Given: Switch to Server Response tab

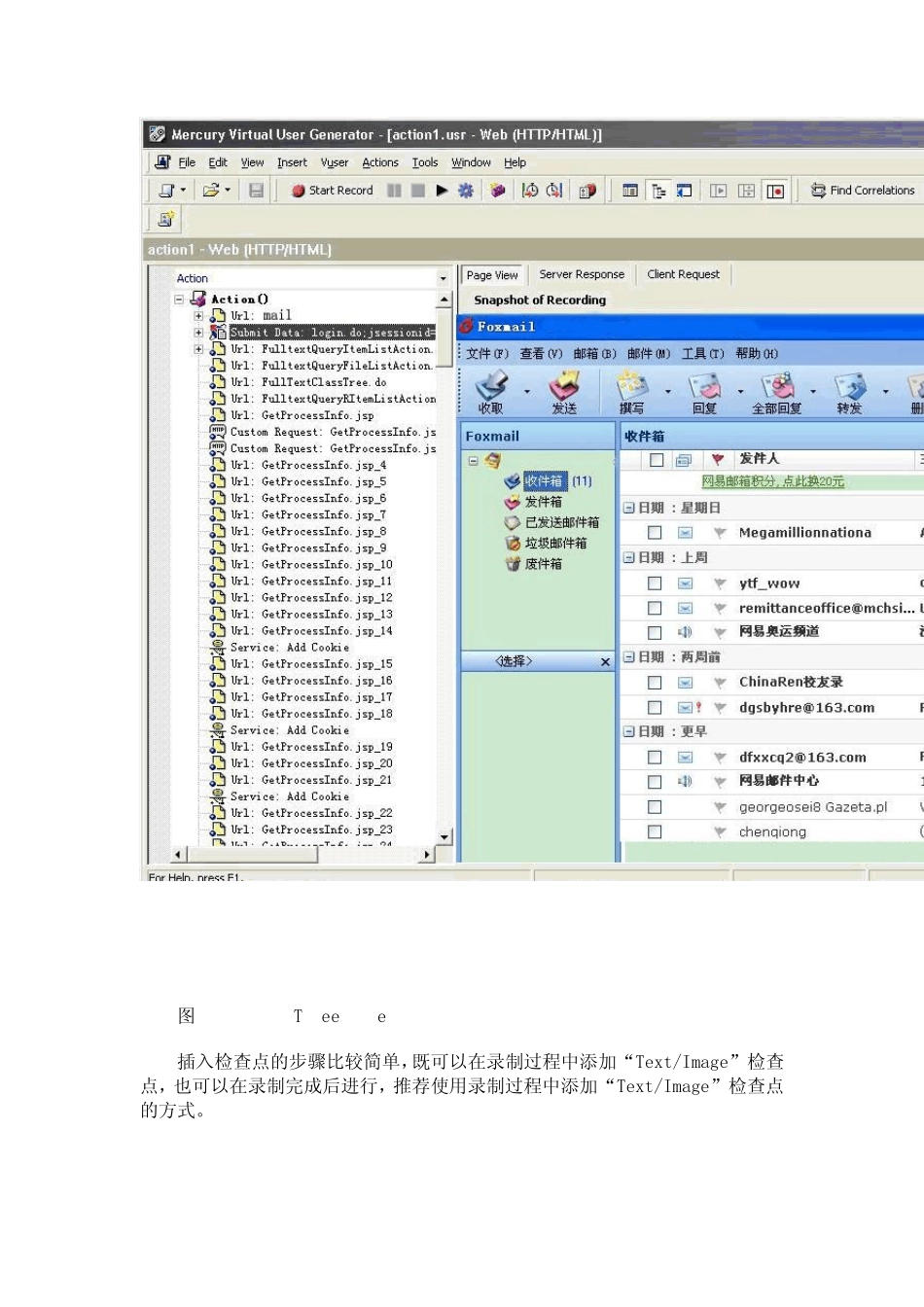Looking at the screenshot, I should [582, 274].
